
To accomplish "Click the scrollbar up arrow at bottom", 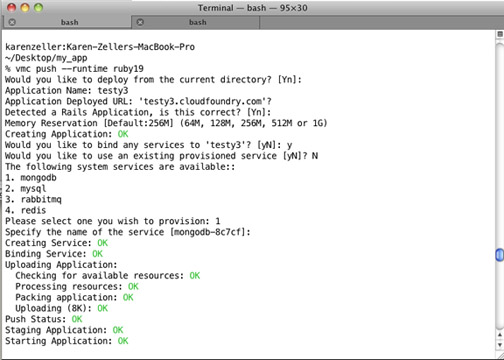I will (x=500, y=335).
